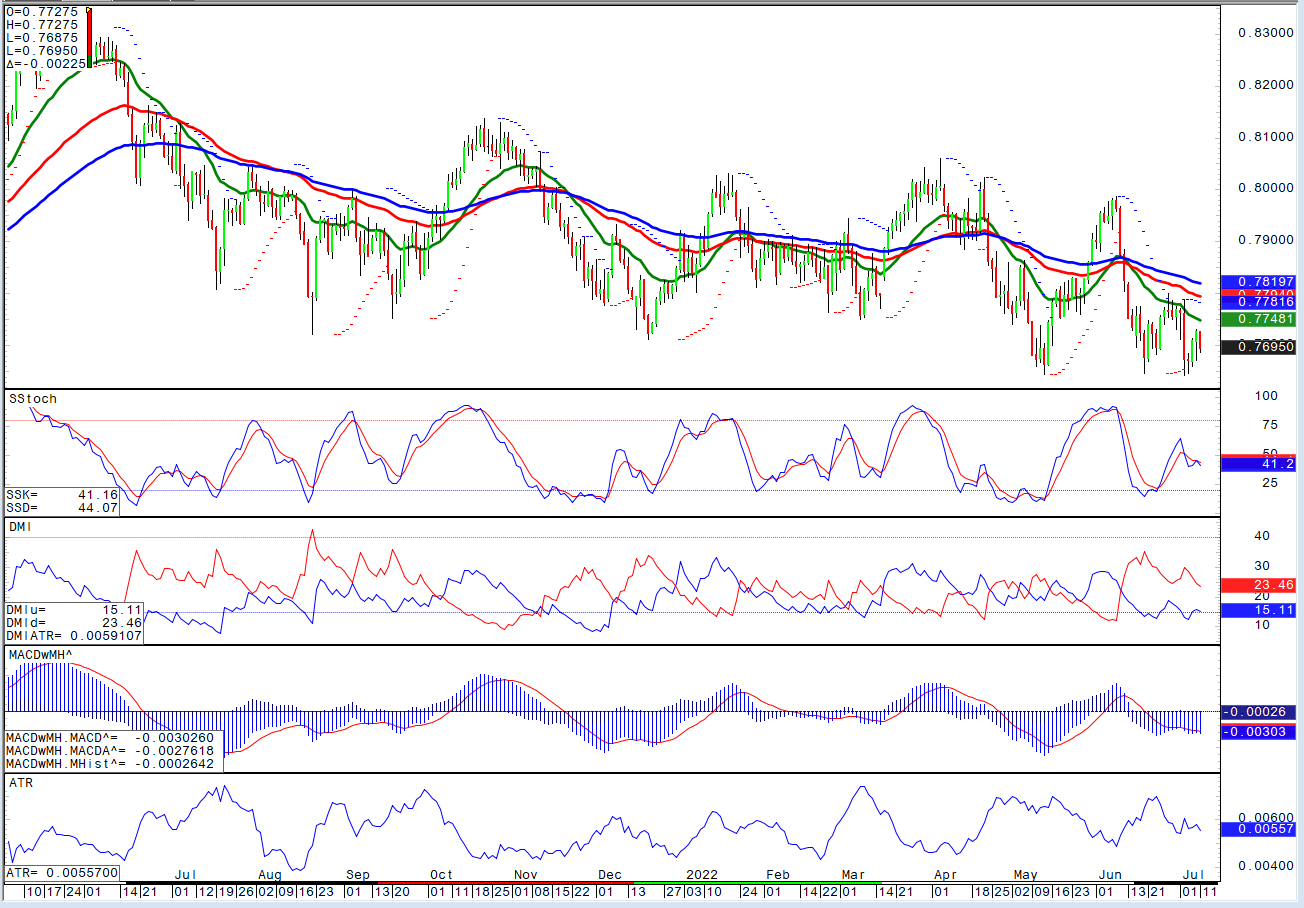
Task: Click the blue 0.77816 price tag
Action: (x=1260, y=301)
